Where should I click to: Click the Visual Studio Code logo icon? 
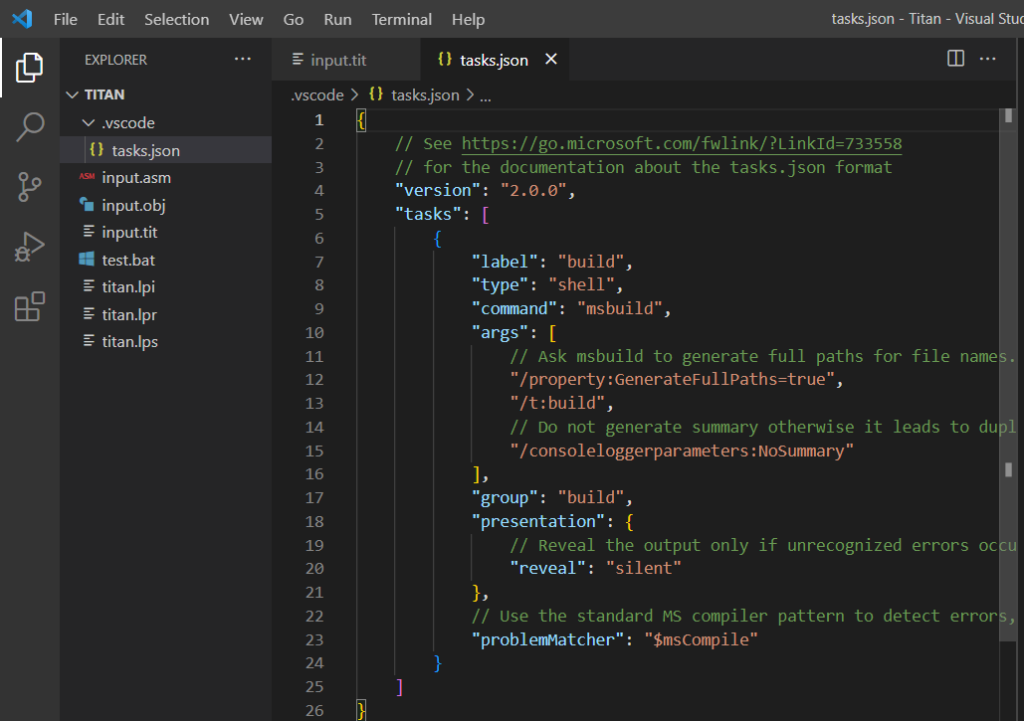tap(22, 19)
